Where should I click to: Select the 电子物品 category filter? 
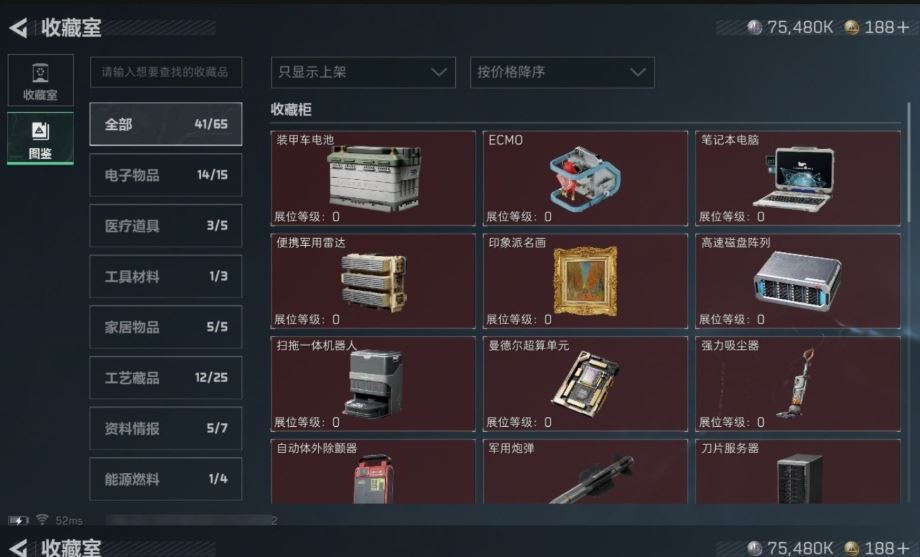pyautogui.click(x=165, y=175)
